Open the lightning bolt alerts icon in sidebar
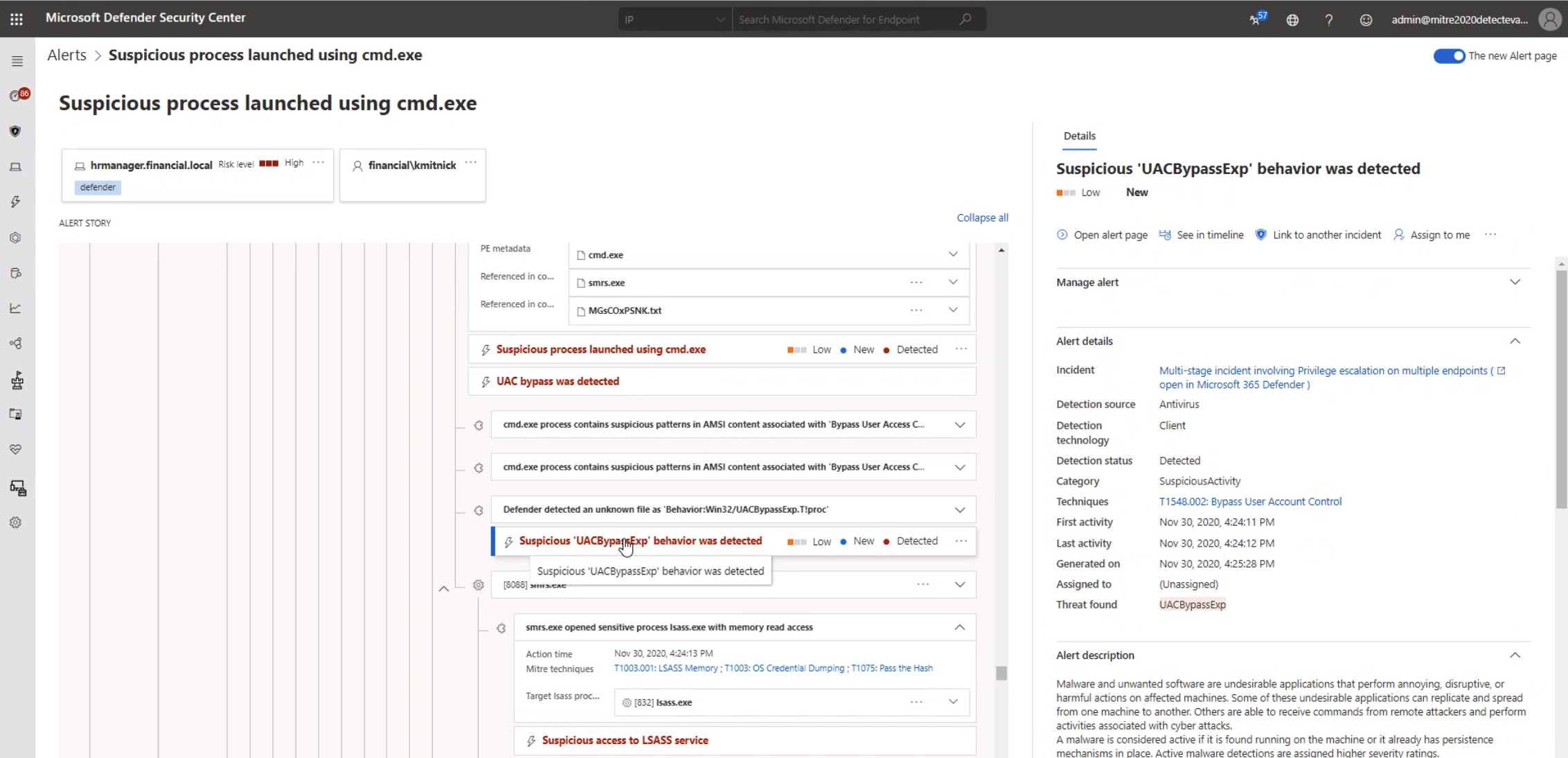 pyautogui.click(x=16, y=202)
